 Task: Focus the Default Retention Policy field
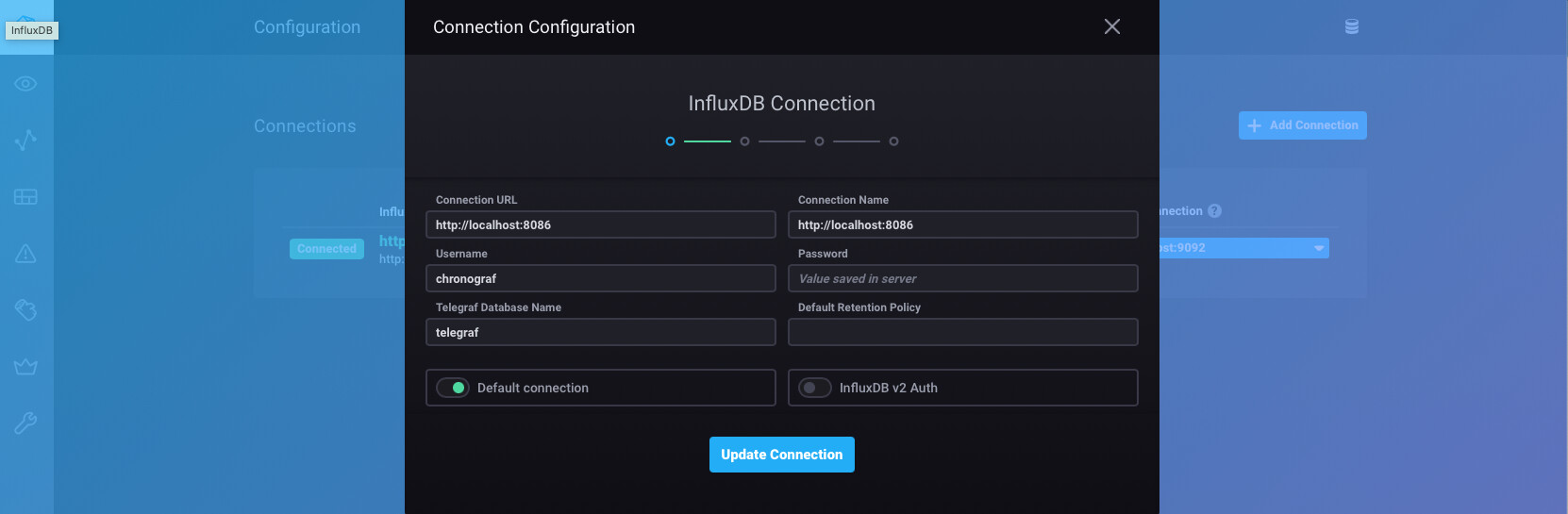tap(963, 332)
